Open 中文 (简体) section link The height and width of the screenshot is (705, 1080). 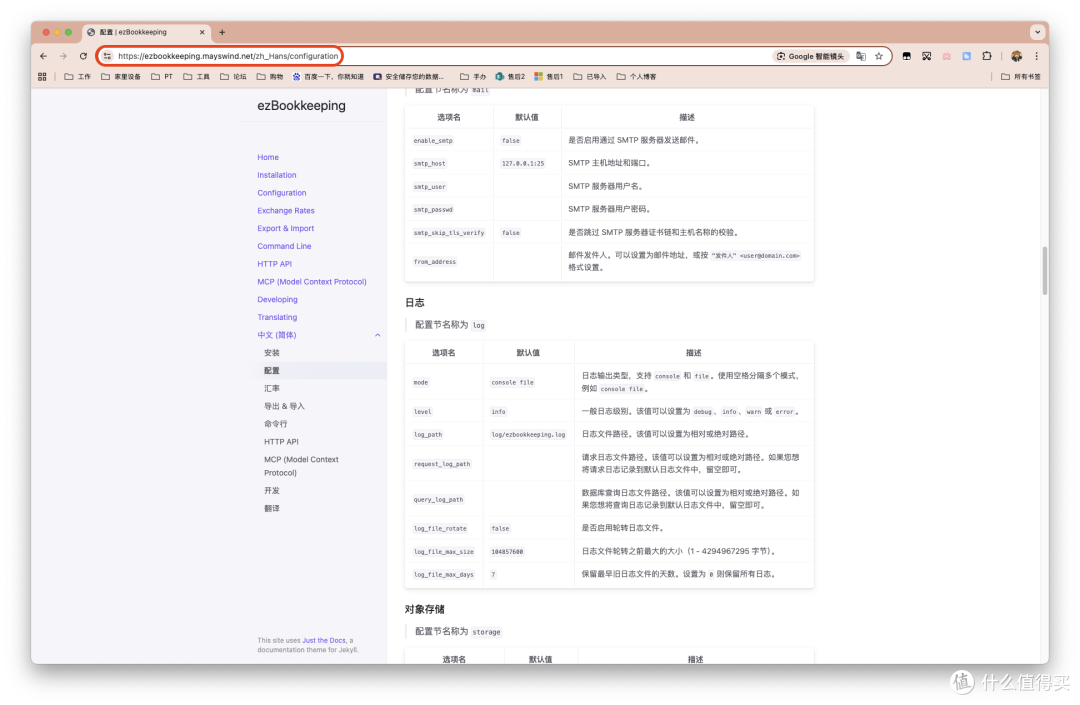pos(277,335)
